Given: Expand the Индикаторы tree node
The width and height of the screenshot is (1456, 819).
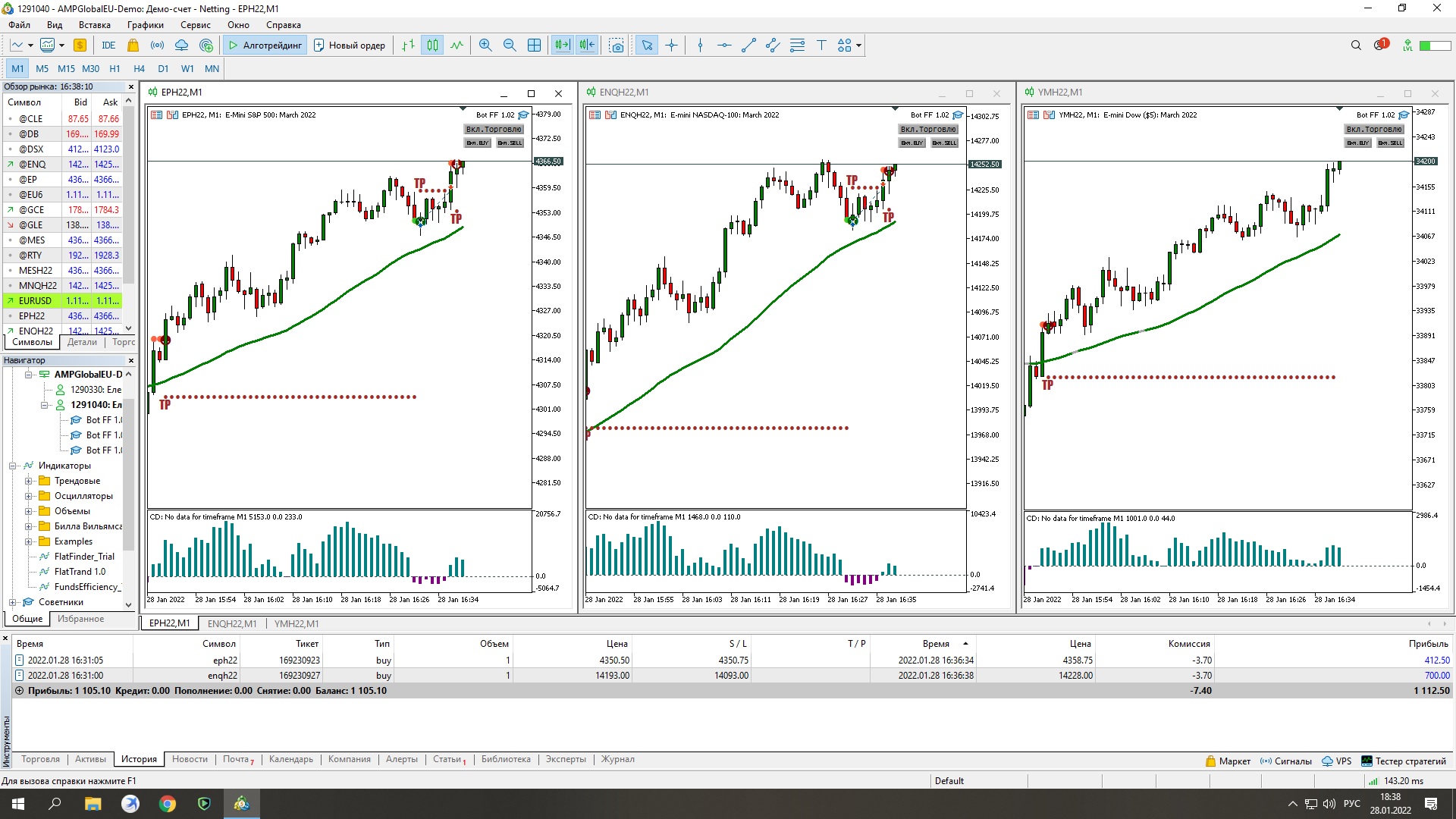Looking at the screenshot, I should 13,466.
